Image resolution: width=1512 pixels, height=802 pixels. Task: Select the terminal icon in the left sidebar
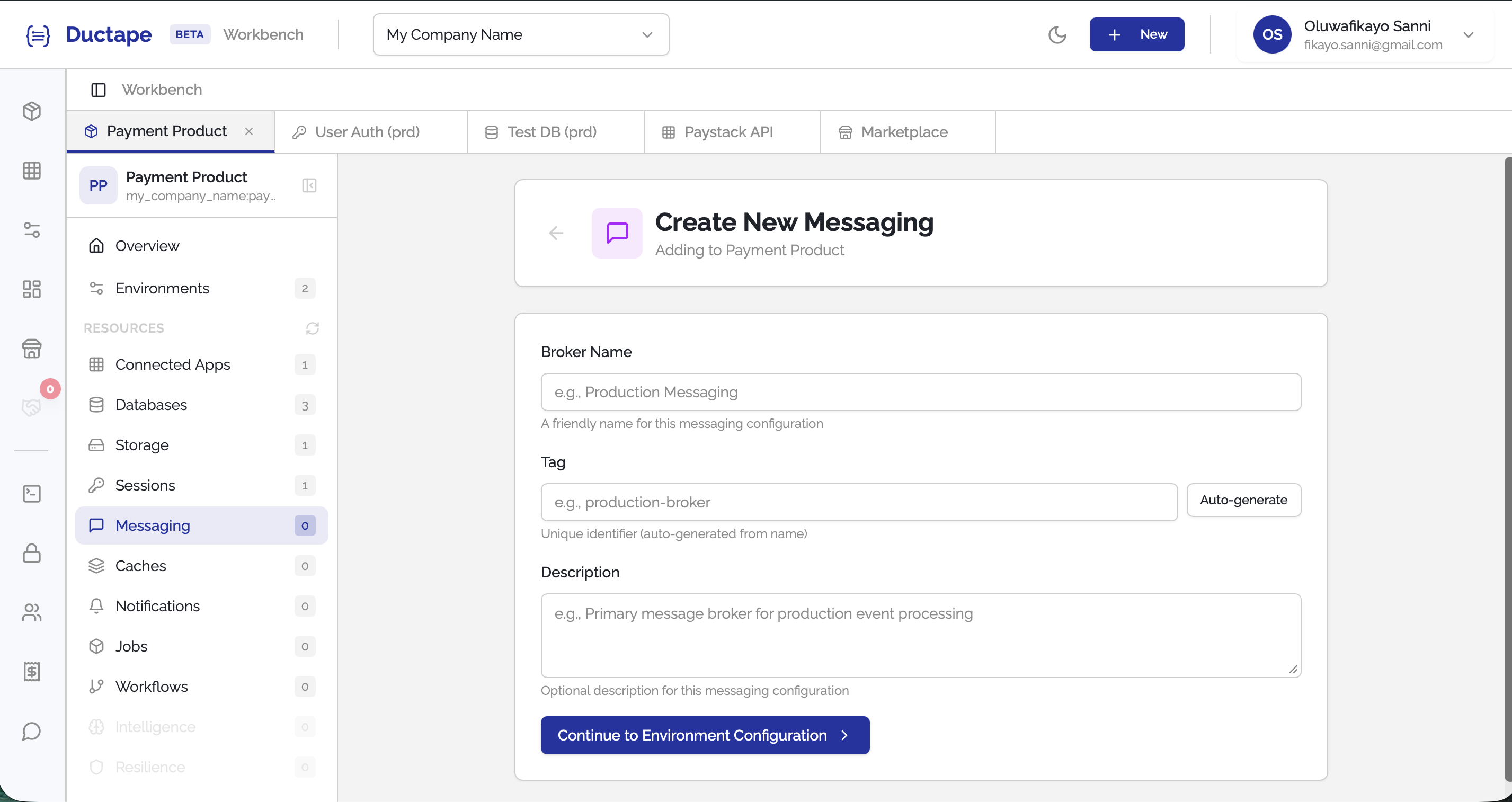pos(32,493)
